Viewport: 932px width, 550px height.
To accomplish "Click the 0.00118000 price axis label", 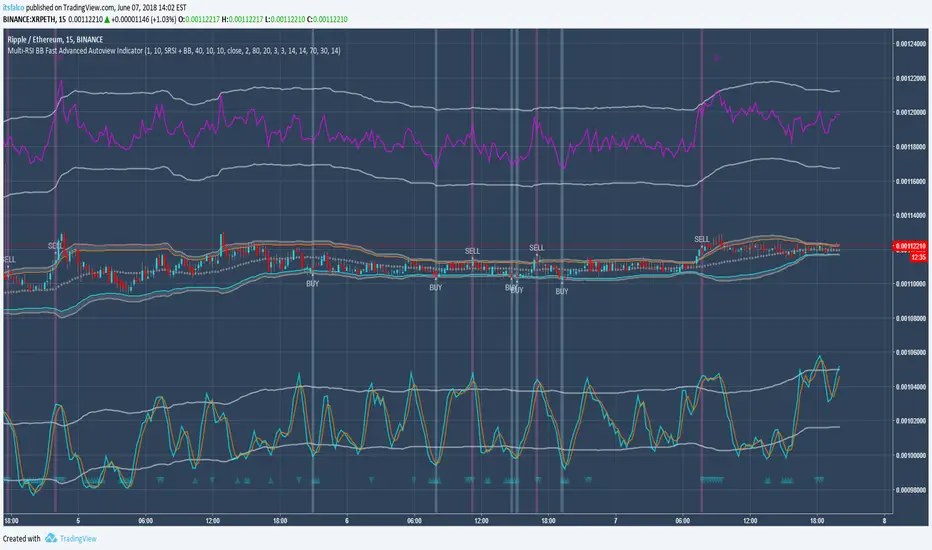I will (x=911, y=147).
